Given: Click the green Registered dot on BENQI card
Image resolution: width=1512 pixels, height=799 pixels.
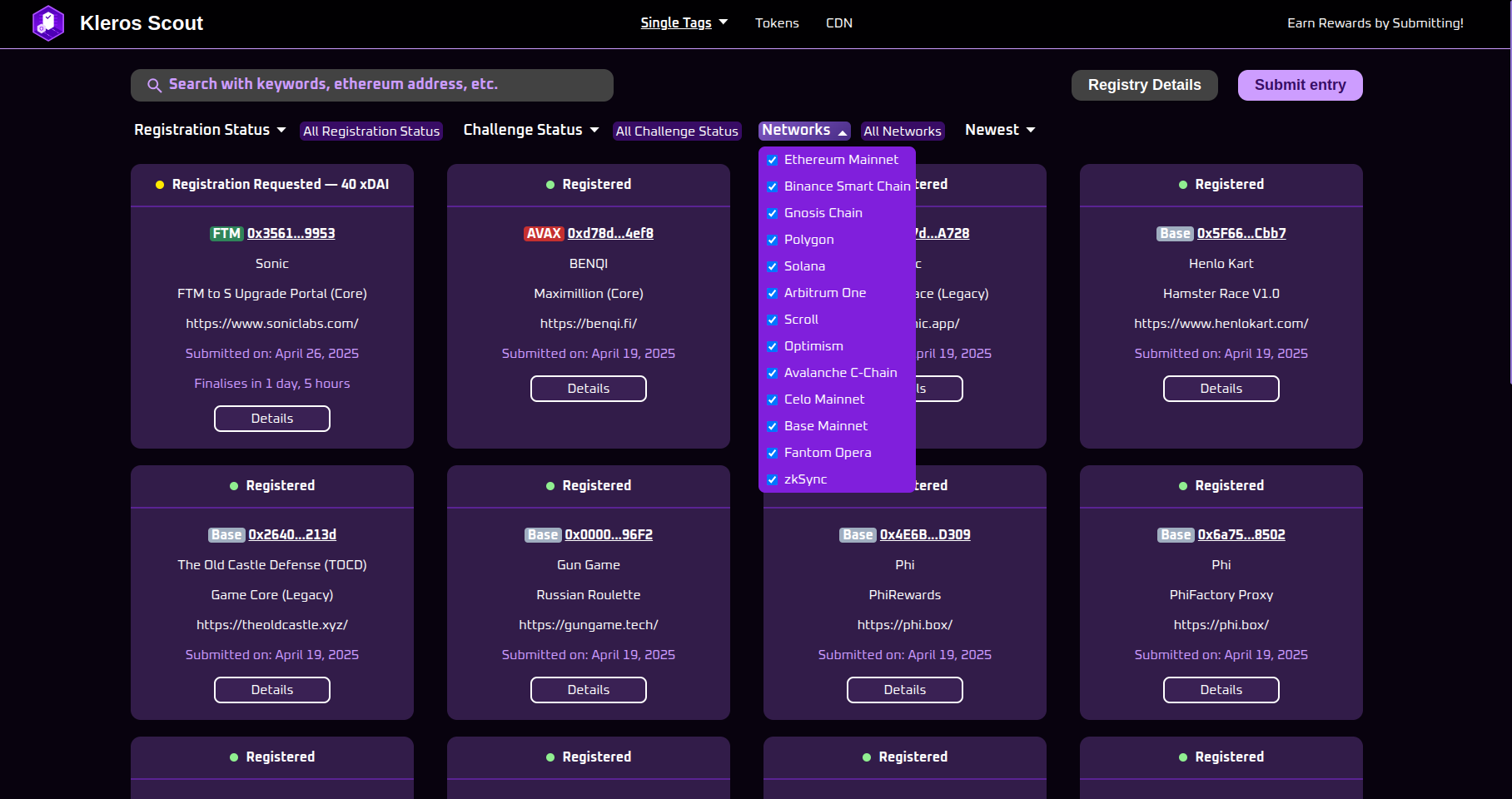Looking at the screenshot, I should pos(550,185).
